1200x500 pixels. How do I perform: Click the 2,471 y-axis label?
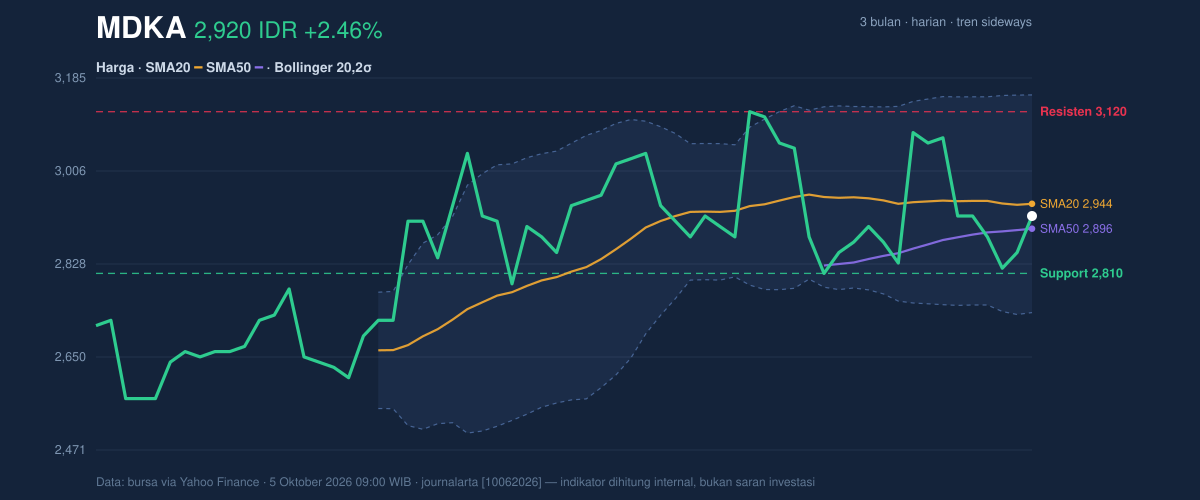[69, 450]
